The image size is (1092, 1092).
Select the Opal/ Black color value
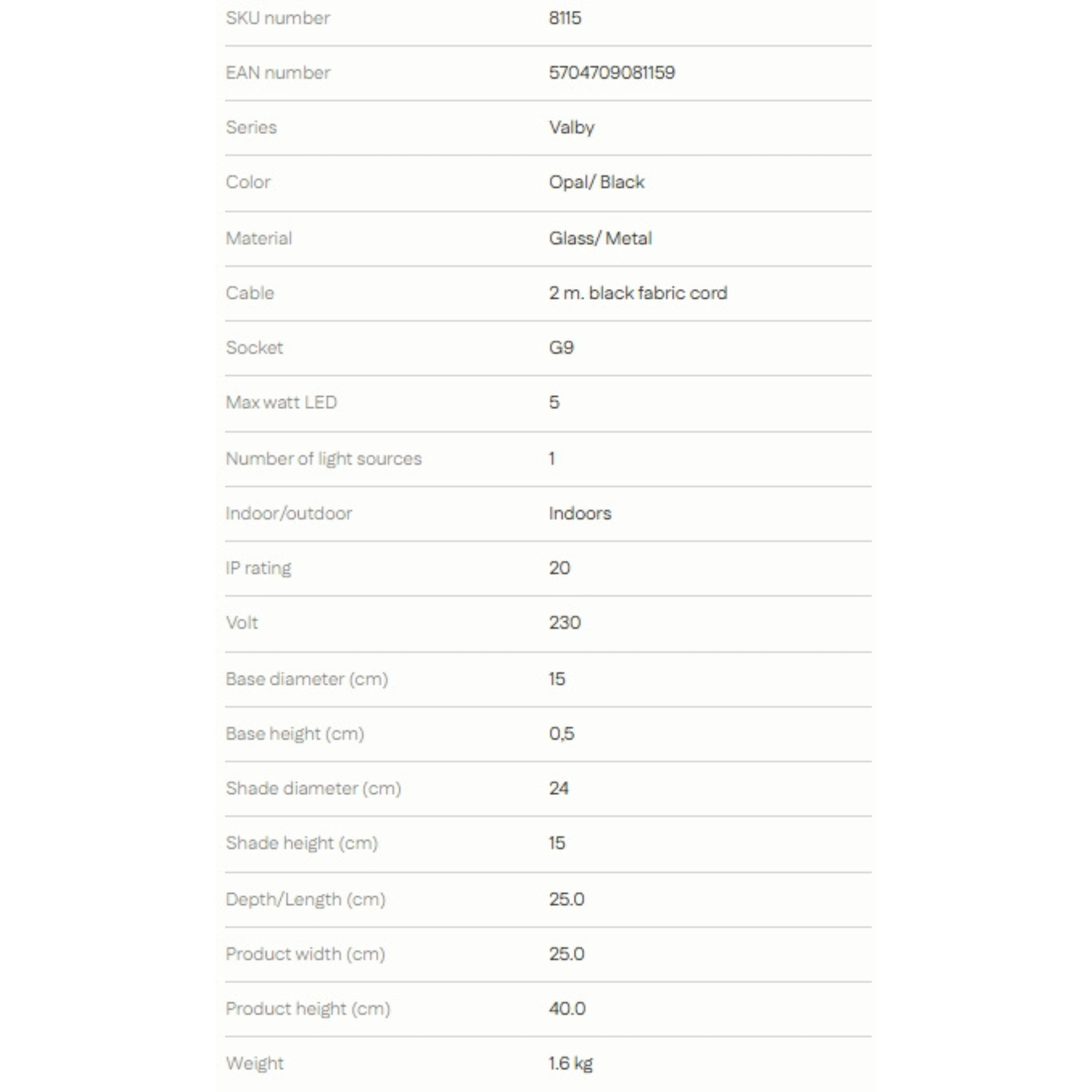click(x=596, y=182)
